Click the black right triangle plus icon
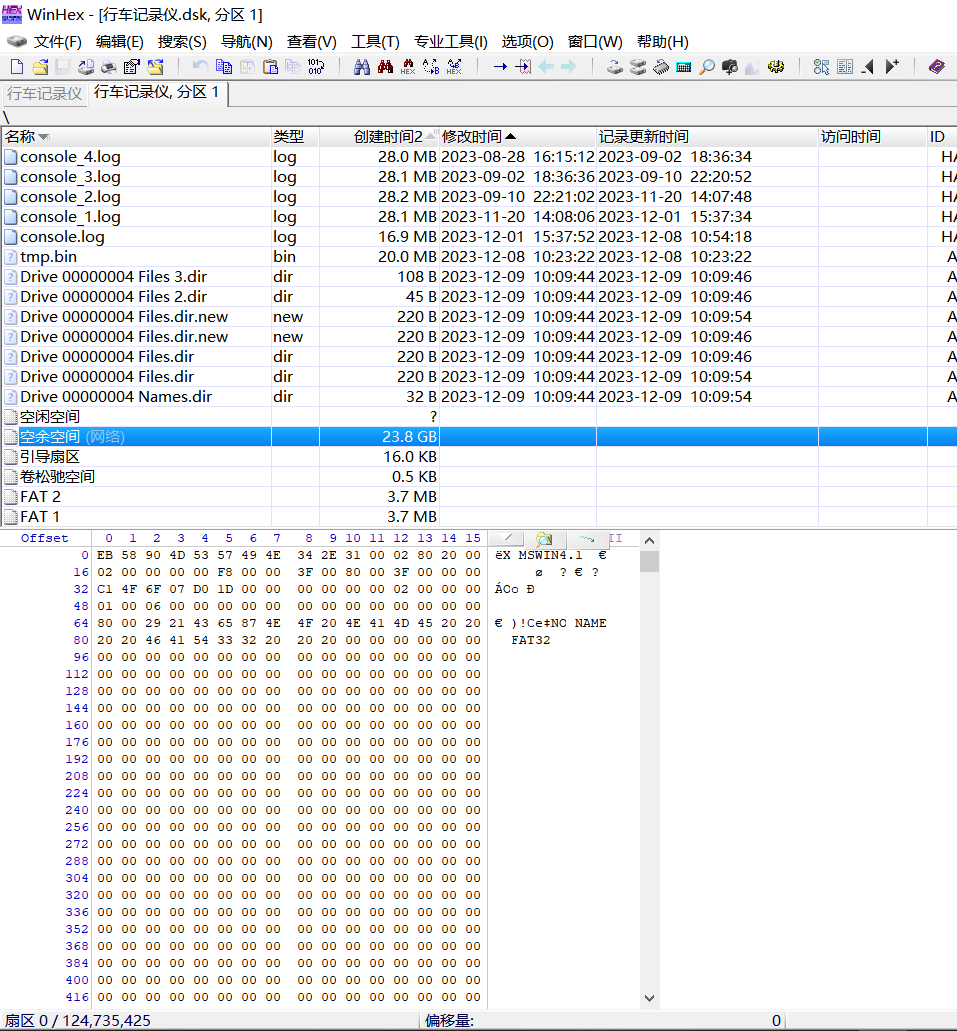957x1031 pixels. 892,66
